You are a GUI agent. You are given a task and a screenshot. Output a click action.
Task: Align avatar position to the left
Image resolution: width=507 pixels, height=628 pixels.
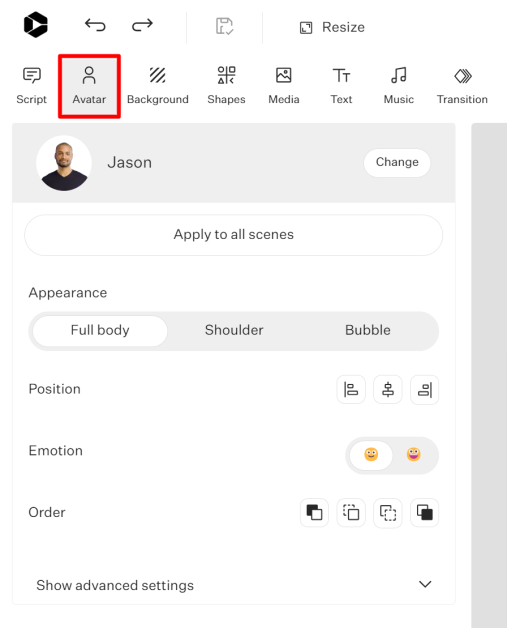tap(351, 389)
